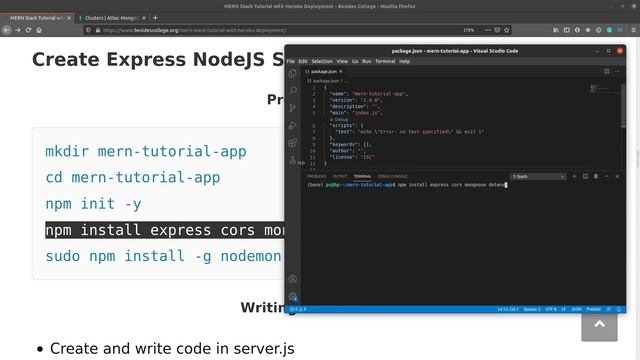
Task: Click the VS Code editor vertical scrollbar
Action: click(x=623, y=106)
